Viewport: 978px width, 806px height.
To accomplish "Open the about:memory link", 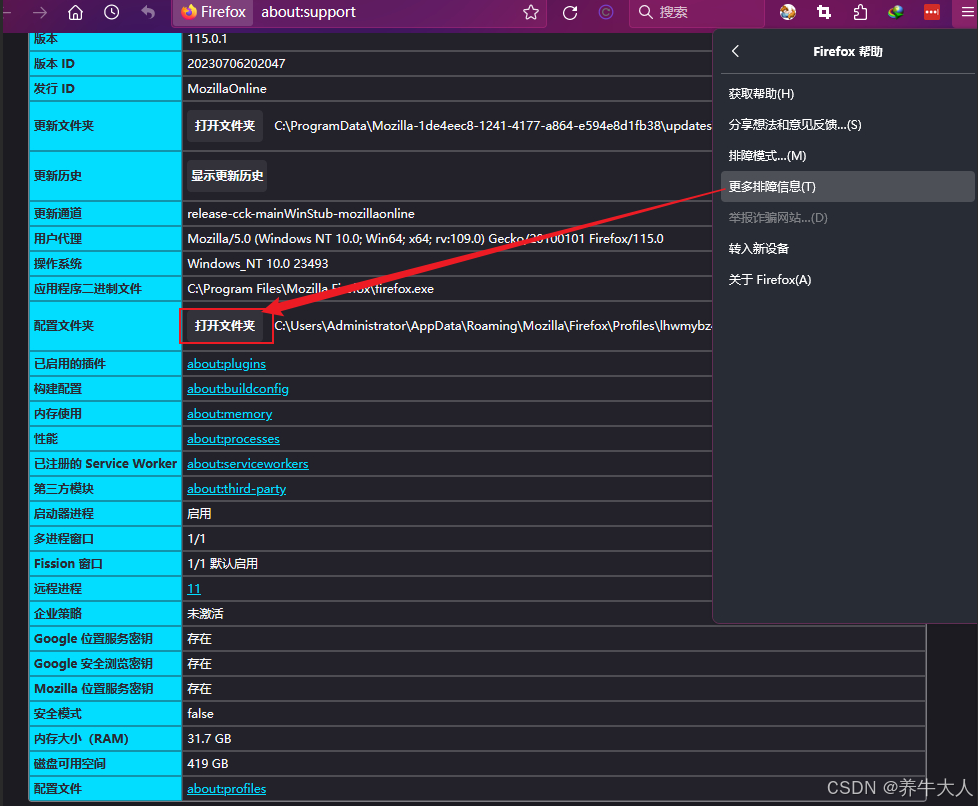I will pos(230,414).
